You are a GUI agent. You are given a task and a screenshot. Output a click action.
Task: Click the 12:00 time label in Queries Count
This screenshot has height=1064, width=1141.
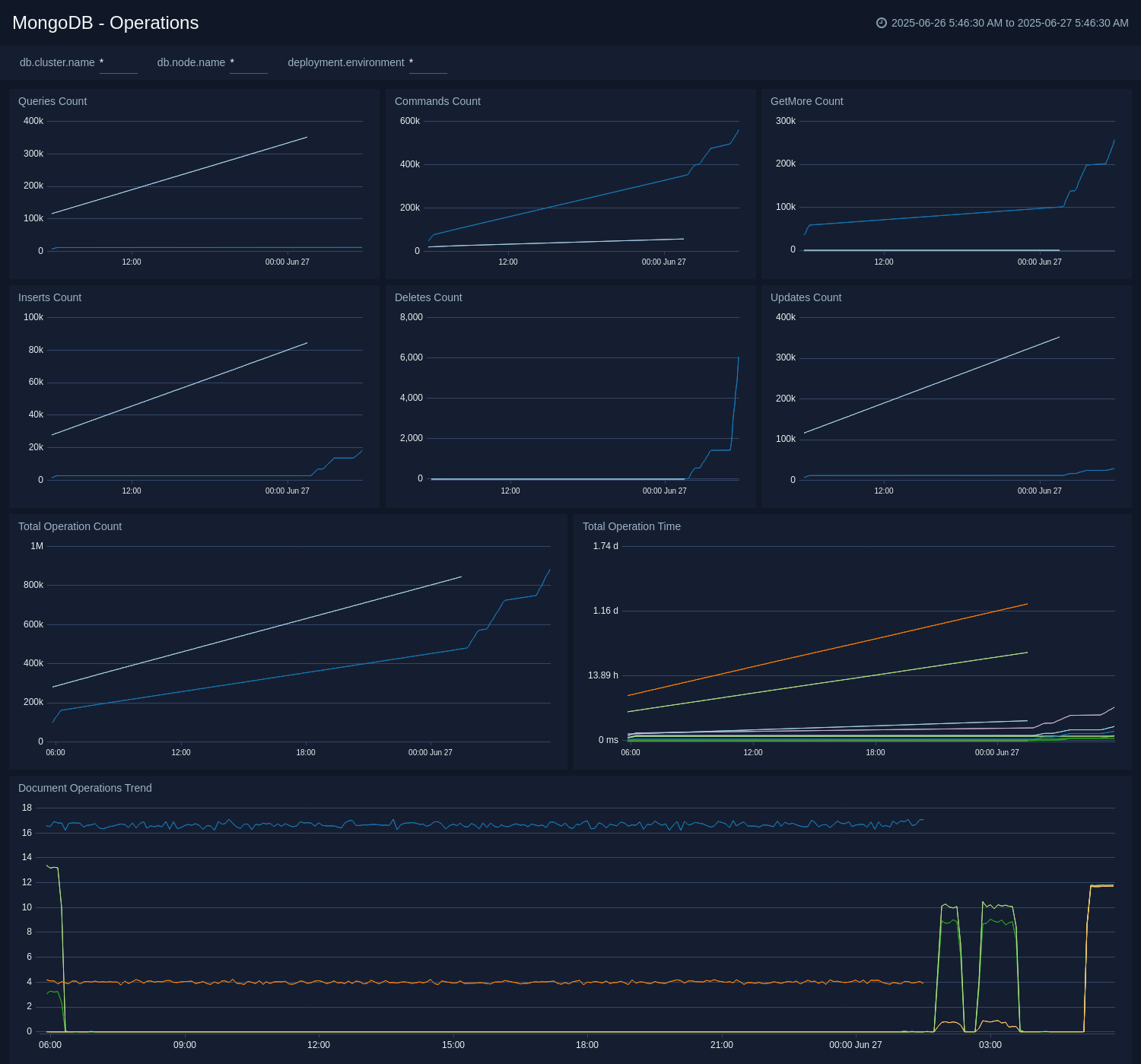(x=132, y=262)
